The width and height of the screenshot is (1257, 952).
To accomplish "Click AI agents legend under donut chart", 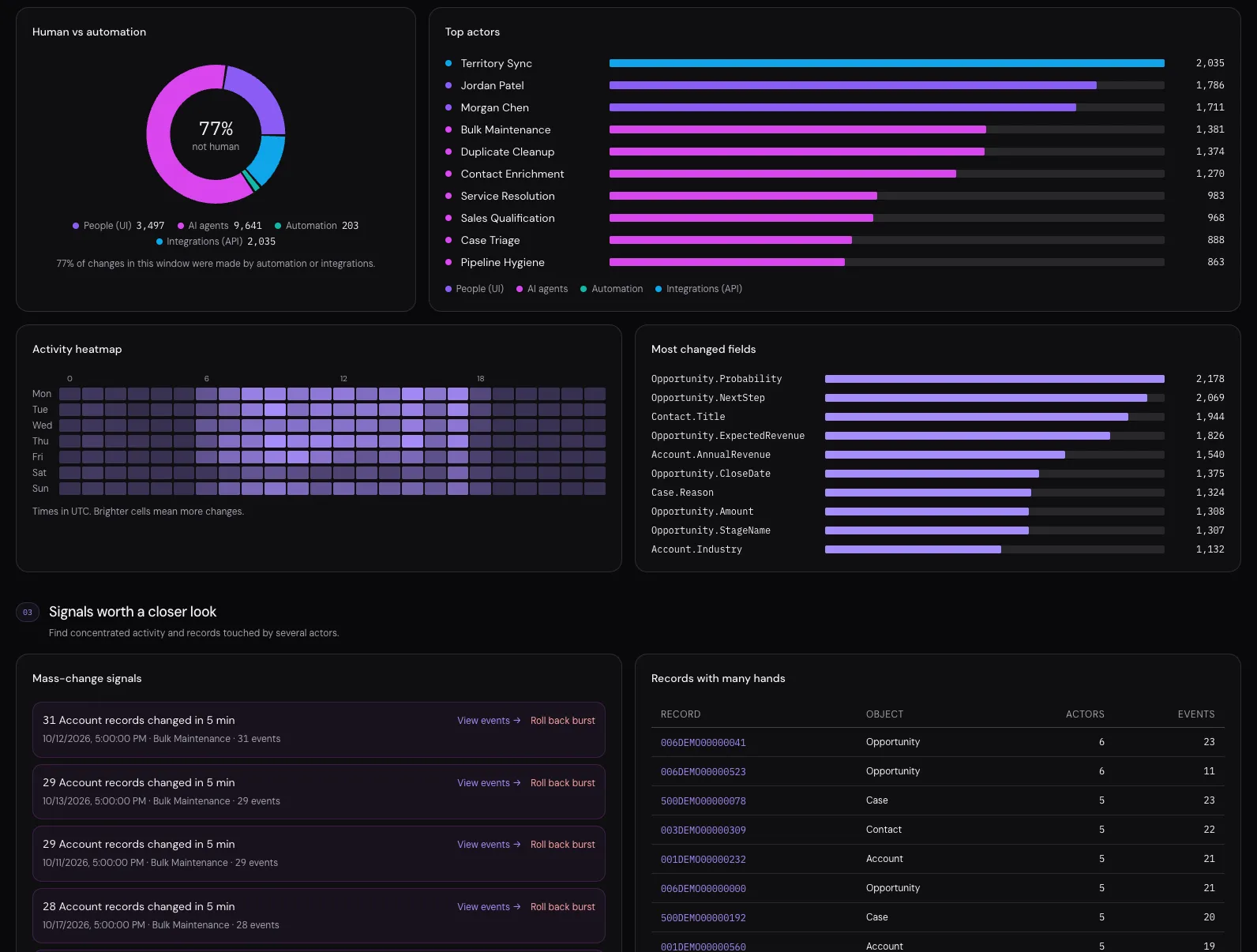I will (x=220, y=226).
